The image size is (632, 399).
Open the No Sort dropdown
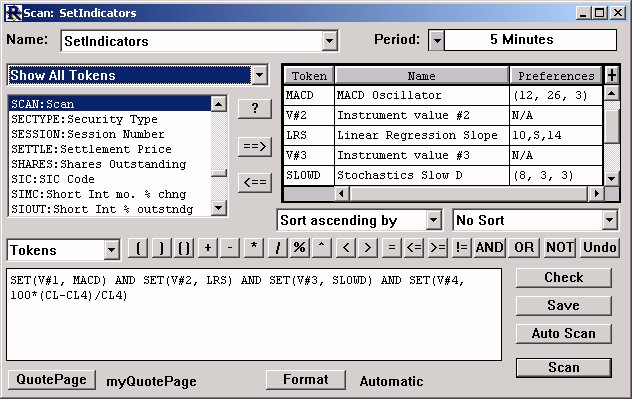pos(609,220)
